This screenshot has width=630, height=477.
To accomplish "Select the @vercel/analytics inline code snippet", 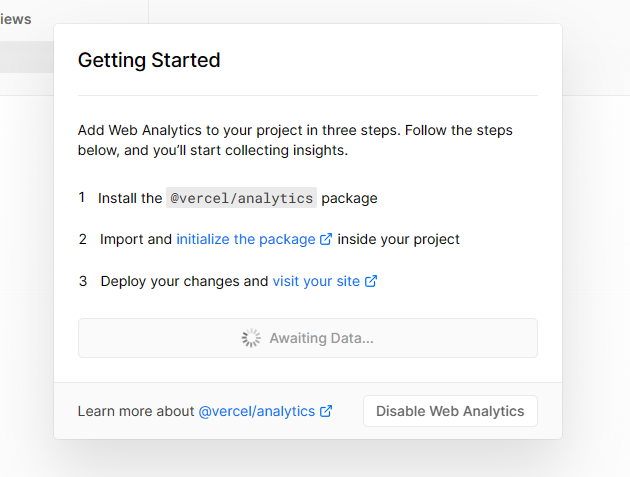I will [241, 198].
